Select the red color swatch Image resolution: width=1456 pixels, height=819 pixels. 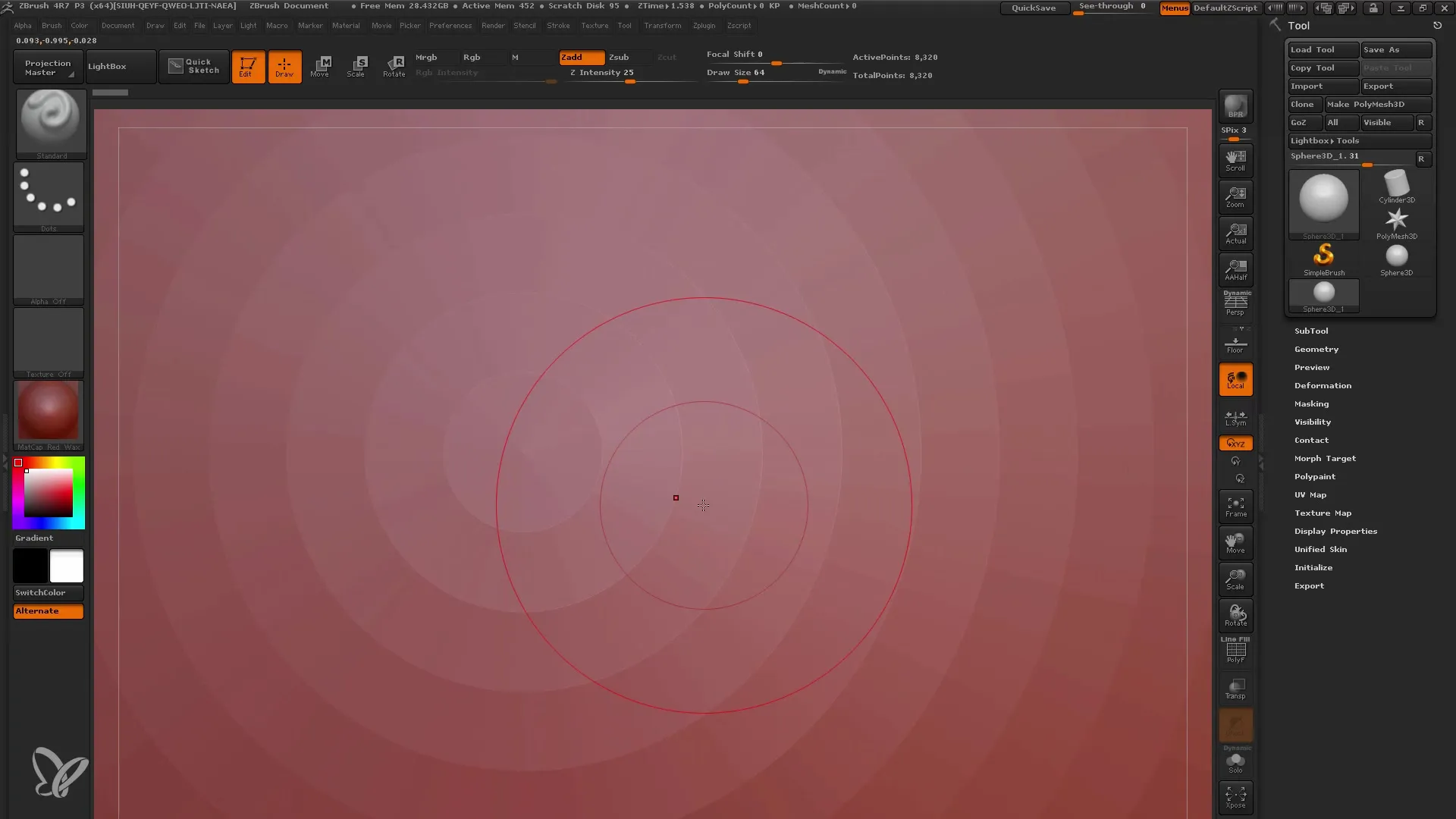click(18, 462)
